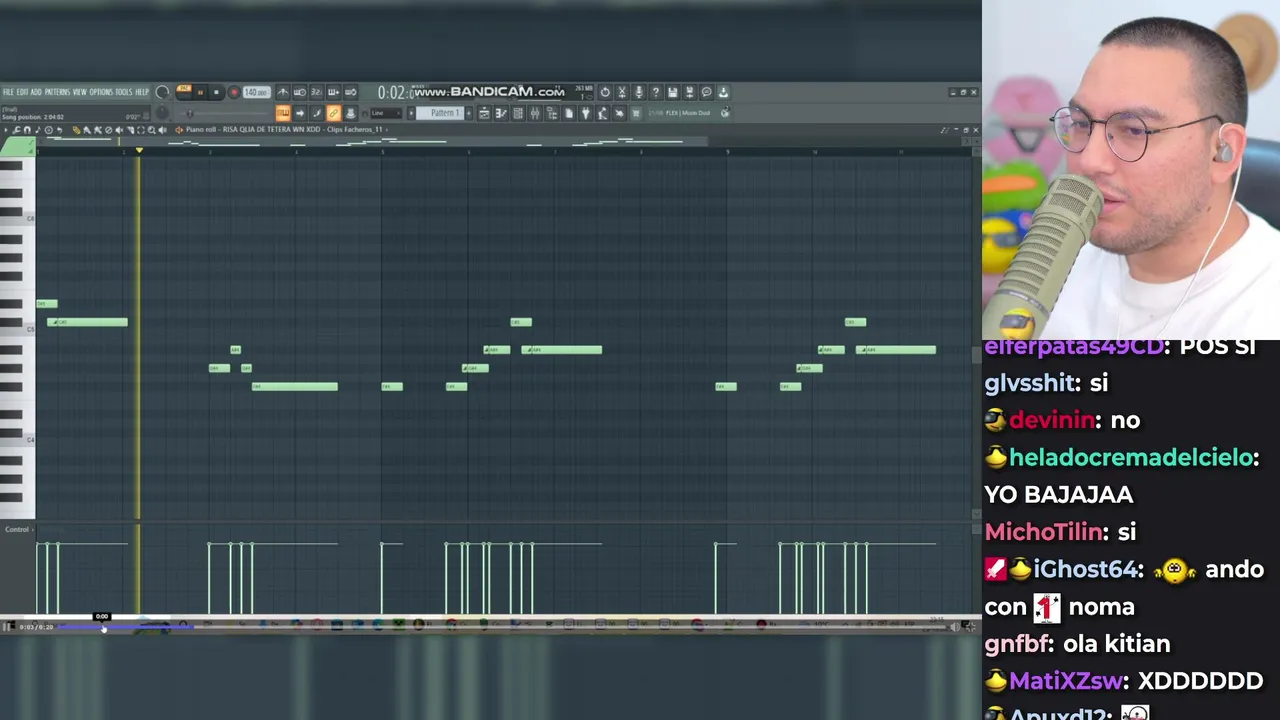Screen dimensions: 1280x720
Task: Click the username glvsshit in chat
Action: [x=1032, y=383]
